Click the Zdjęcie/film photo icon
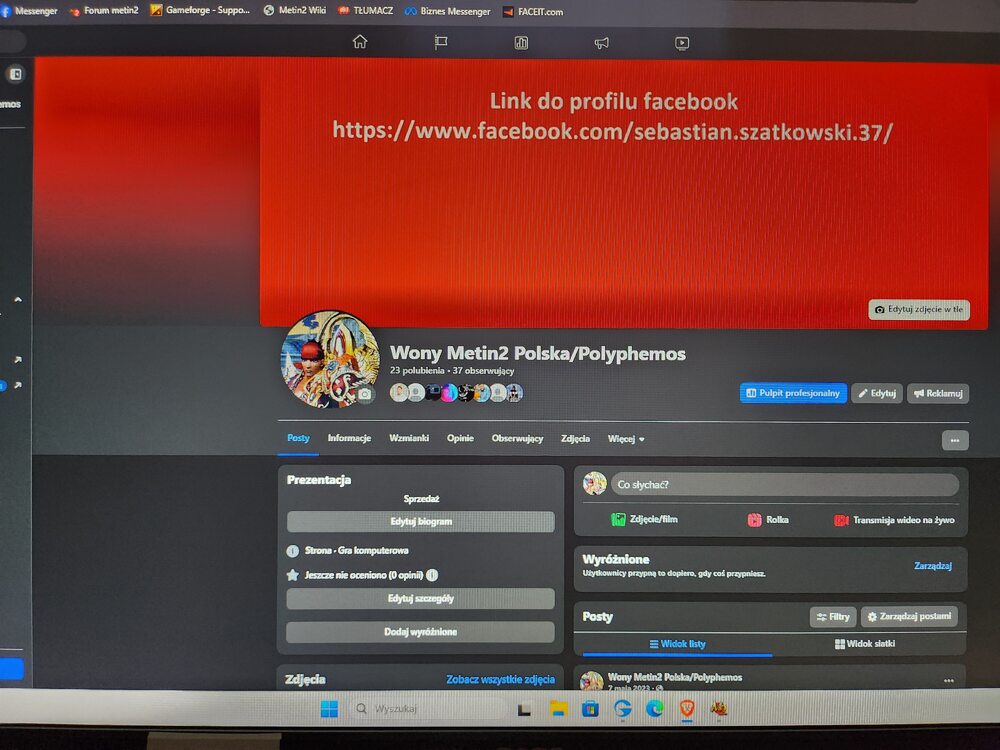 point(618,520)
